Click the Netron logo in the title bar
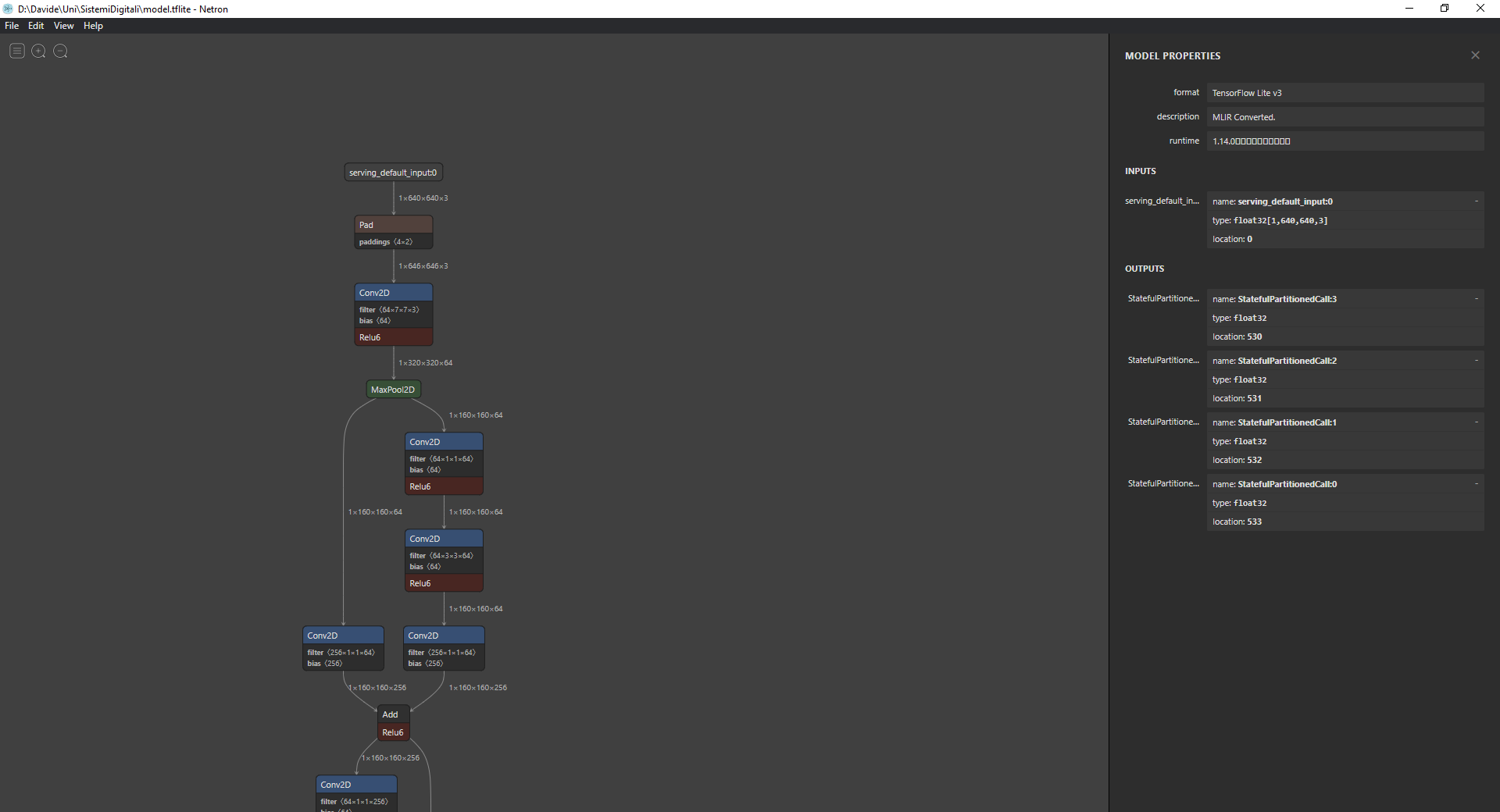 [7, 9]
